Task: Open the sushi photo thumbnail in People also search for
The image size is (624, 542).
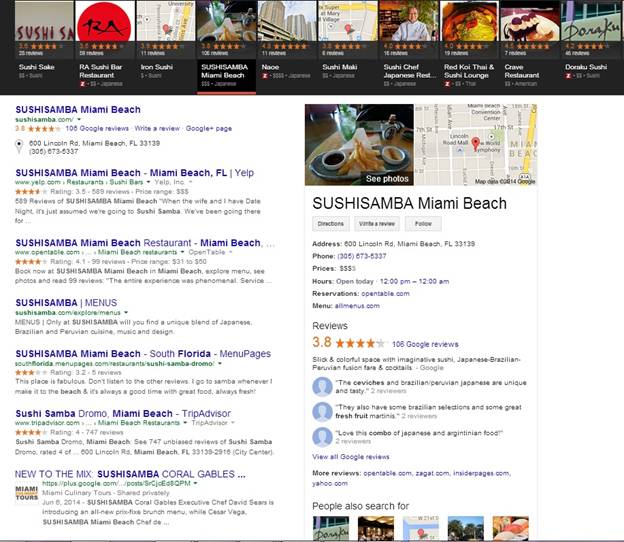Action: coord(511,528)
